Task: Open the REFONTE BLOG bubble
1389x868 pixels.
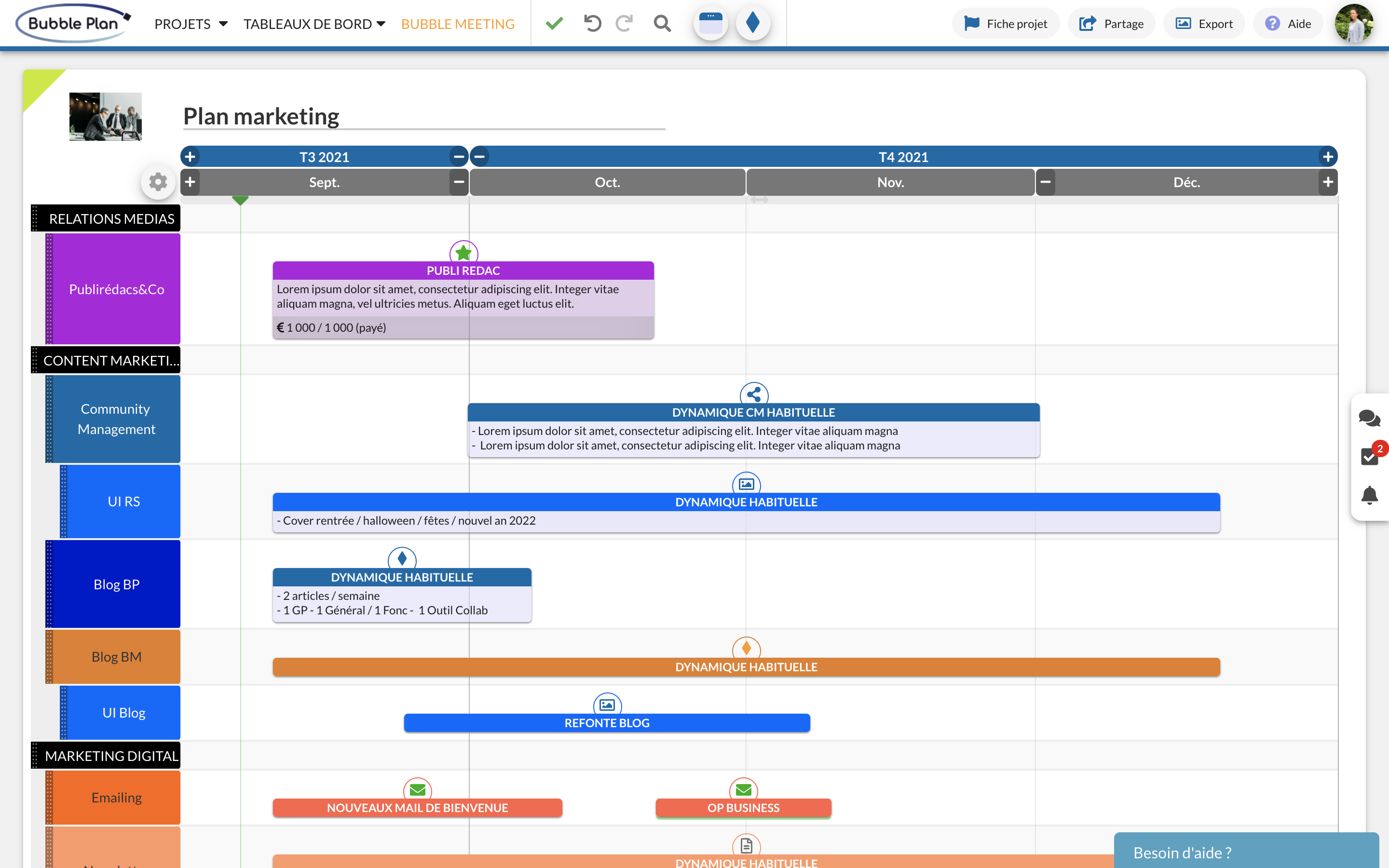Action: tap(607, 723)
